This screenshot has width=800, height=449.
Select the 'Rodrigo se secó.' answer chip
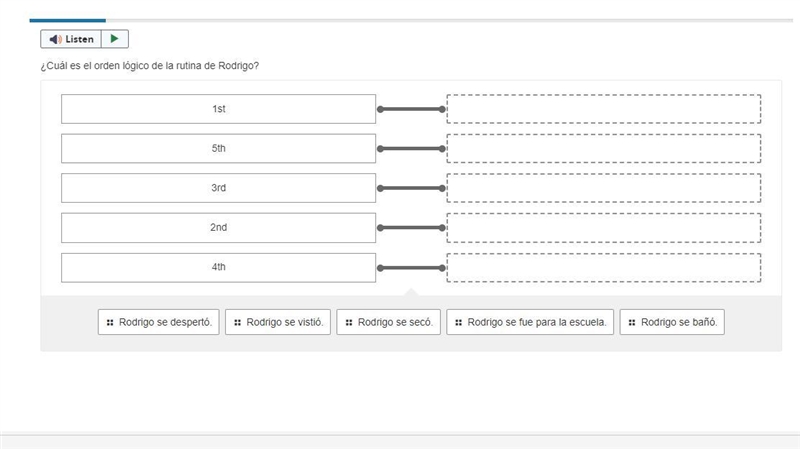(388, 322)
